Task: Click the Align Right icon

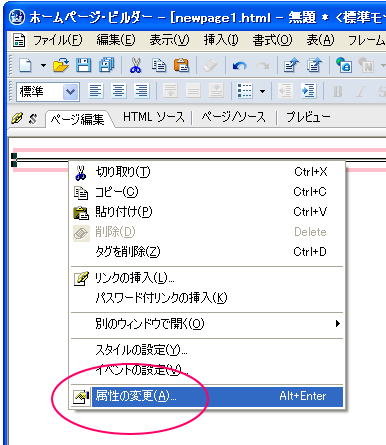Action: coord(142,91)
